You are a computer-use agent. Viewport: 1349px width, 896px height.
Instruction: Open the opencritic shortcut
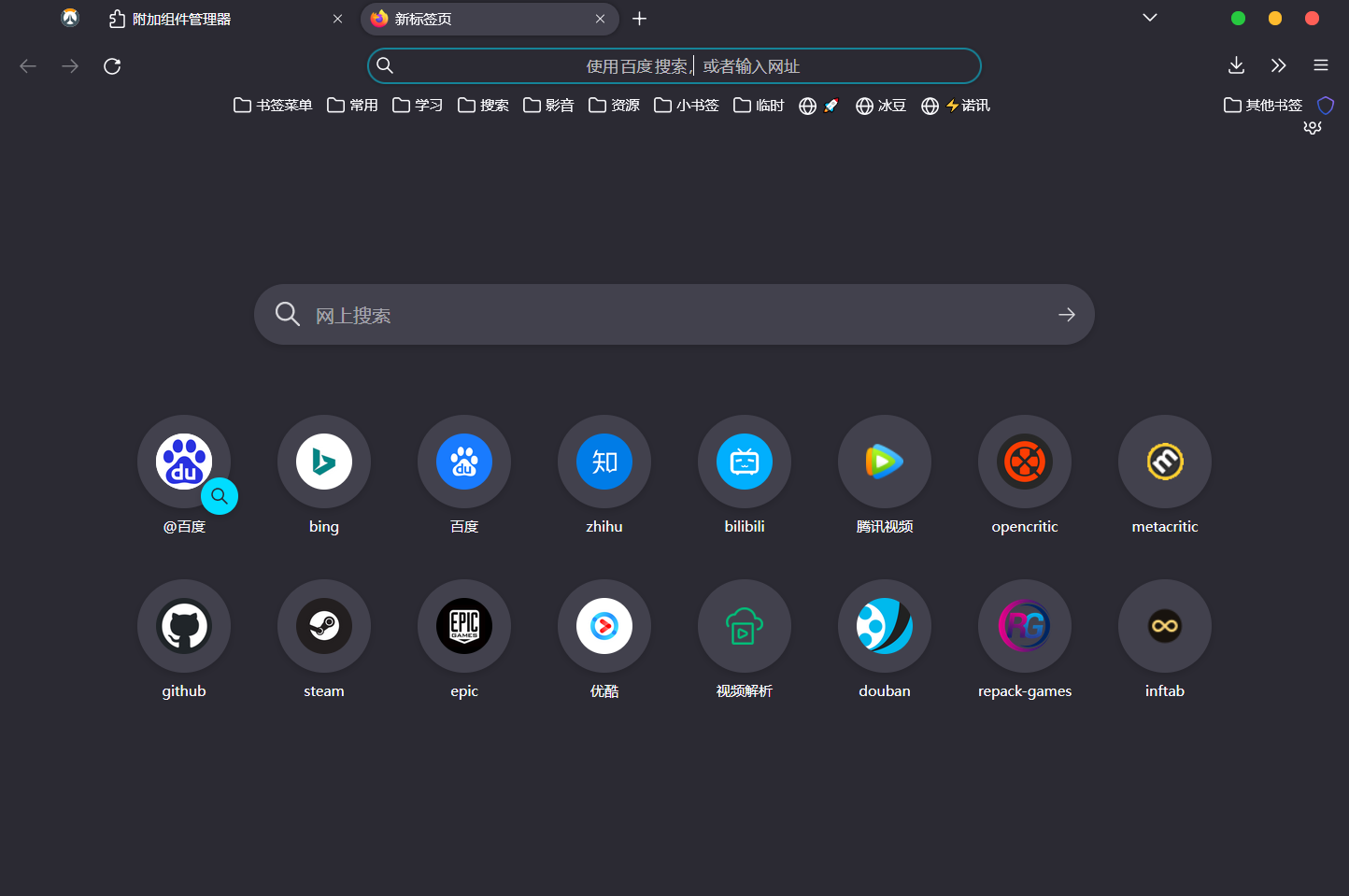click(1025, 462)
